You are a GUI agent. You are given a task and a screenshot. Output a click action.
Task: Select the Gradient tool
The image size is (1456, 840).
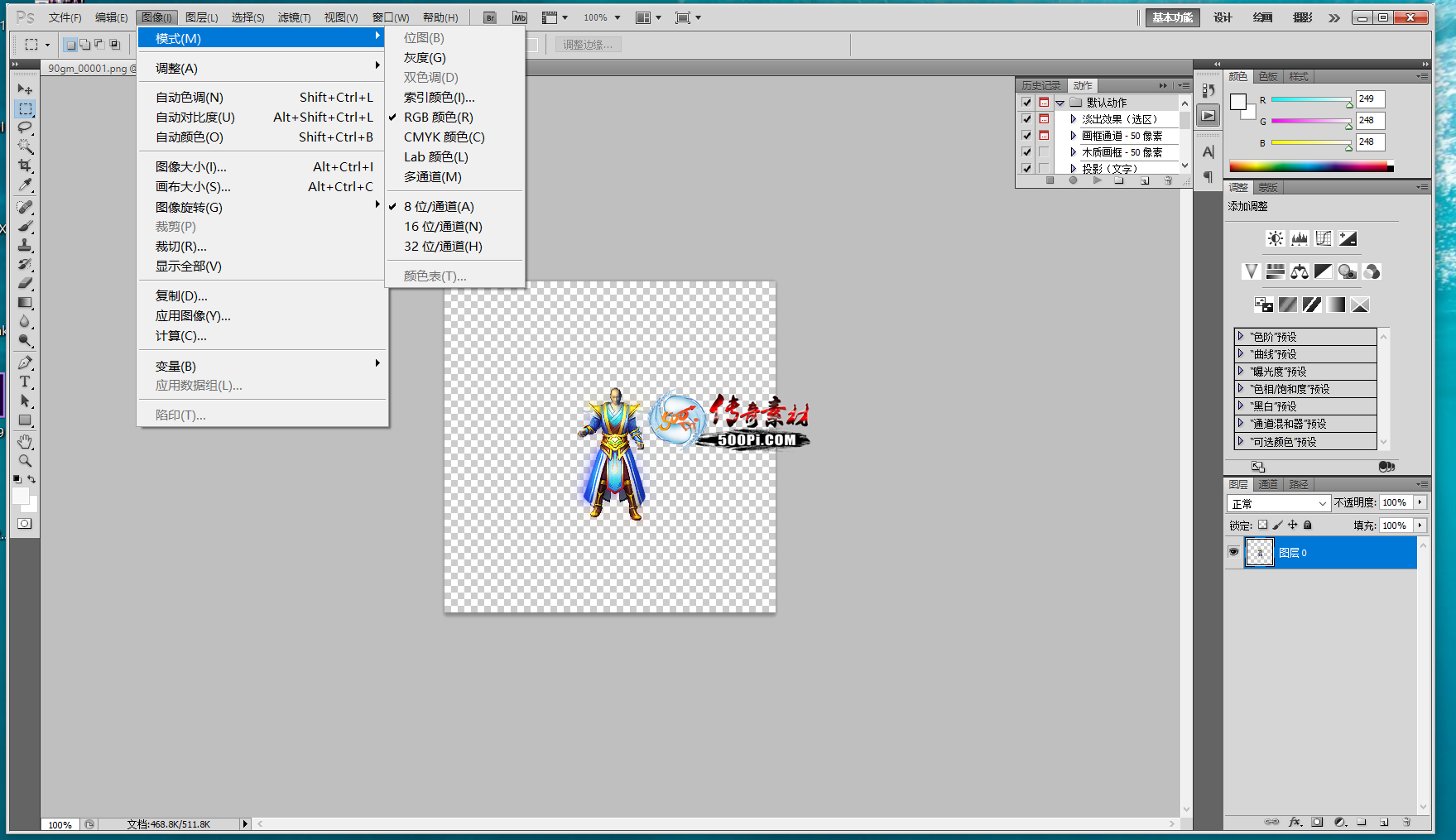point(25,302)
